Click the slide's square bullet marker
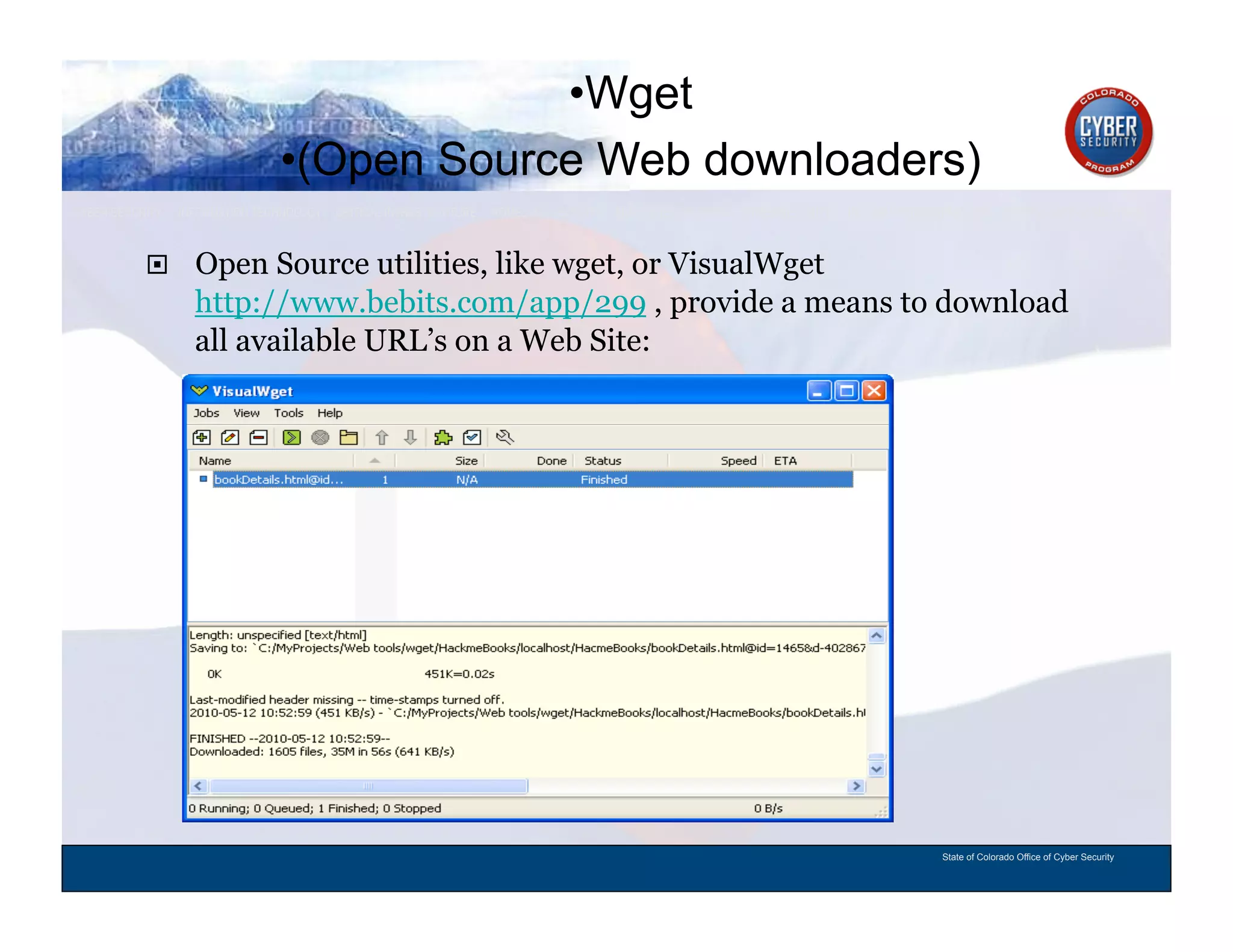This screenshot has height=952, width=1233. pos(157,264)
